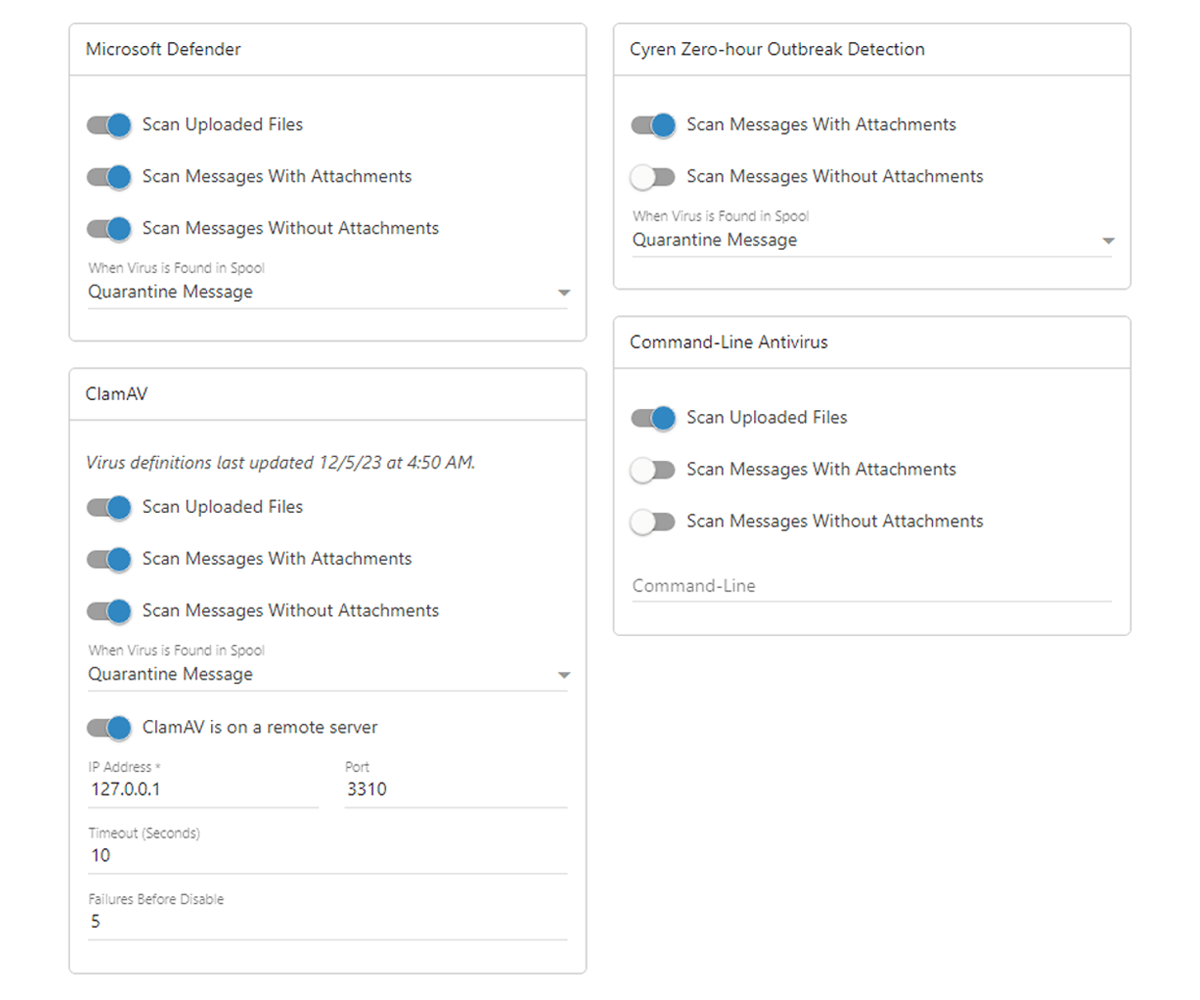Viewport: 1200px width, 1000px height.
Task: Disable ClamAV Scan Messages With Attachments
Action: click(109, 559)
